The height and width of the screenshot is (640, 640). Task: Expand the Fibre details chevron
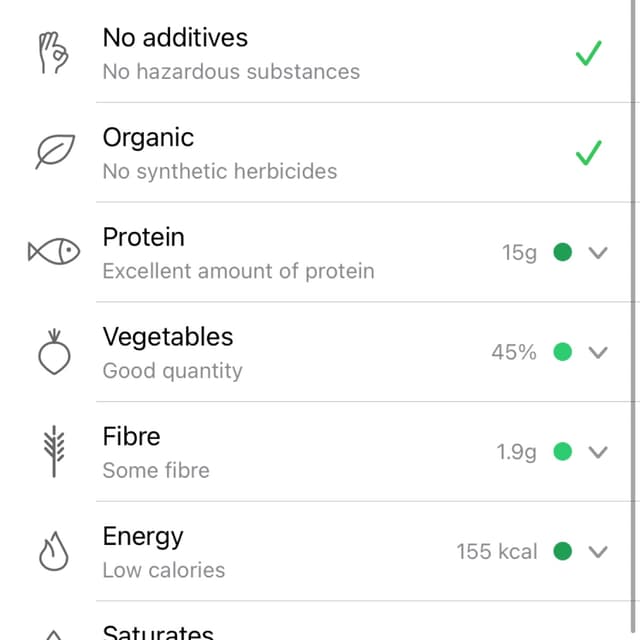pyautogui.click(x=598, y=452)
